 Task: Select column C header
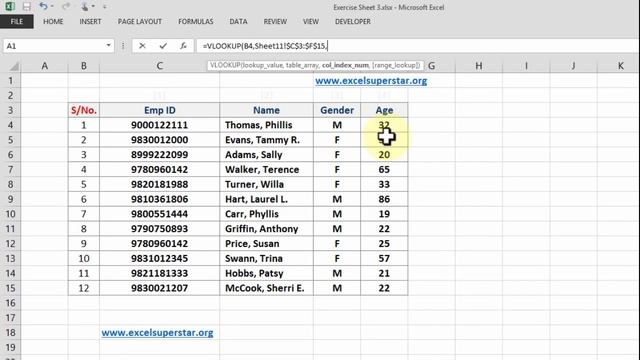coord(160,66)
